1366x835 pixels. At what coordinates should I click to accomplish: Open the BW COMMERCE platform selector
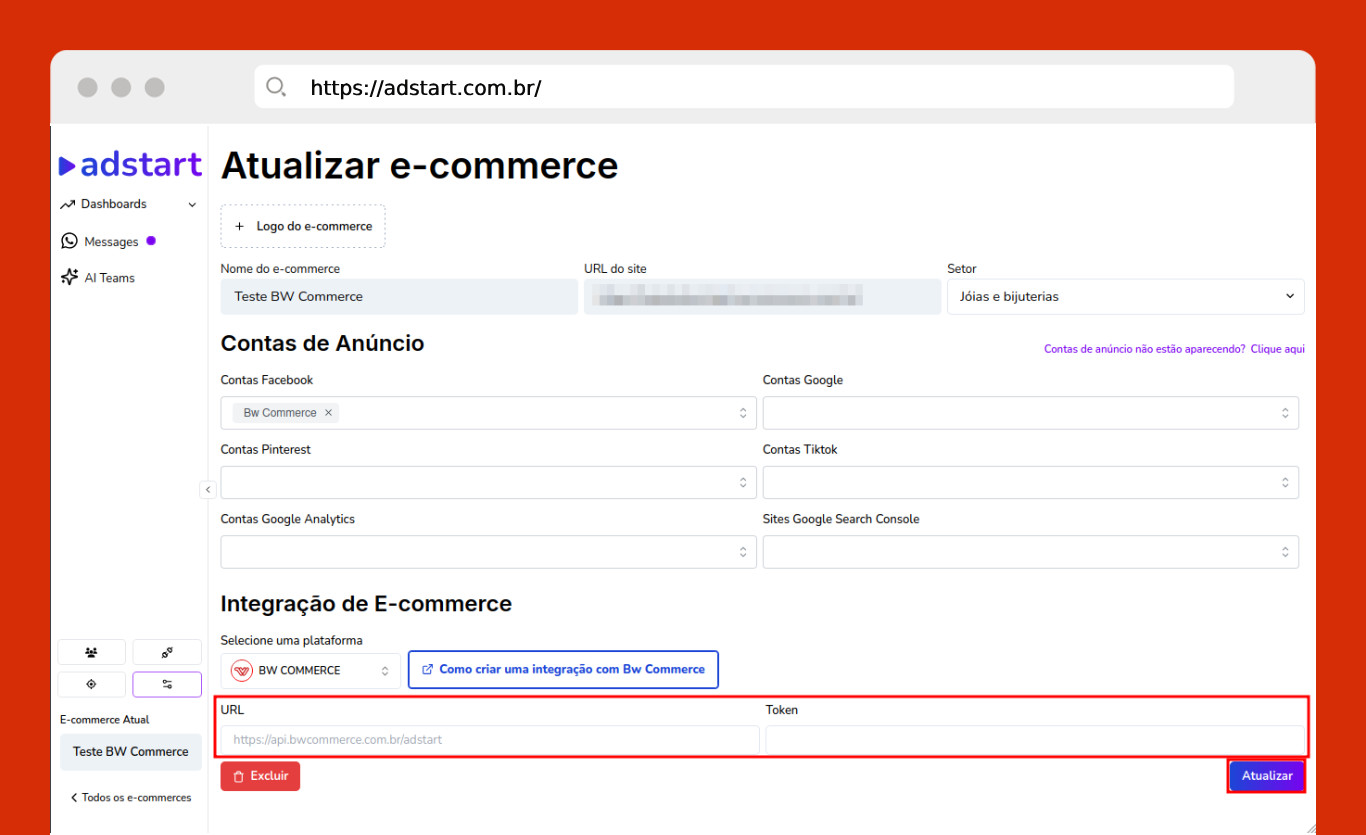311,671
